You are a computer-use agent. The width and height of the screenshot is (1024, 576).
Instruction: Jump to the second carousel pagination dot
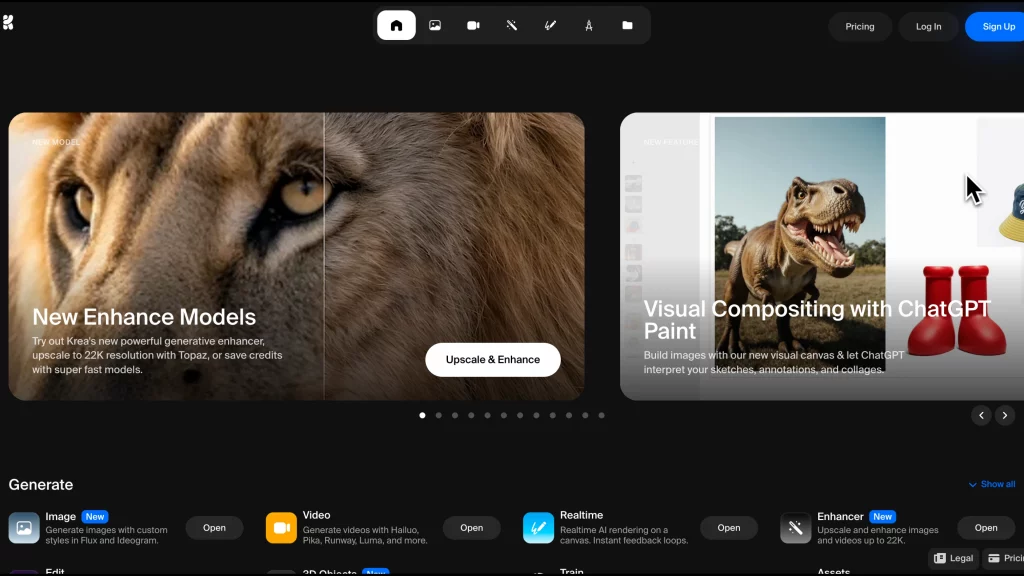438,415
